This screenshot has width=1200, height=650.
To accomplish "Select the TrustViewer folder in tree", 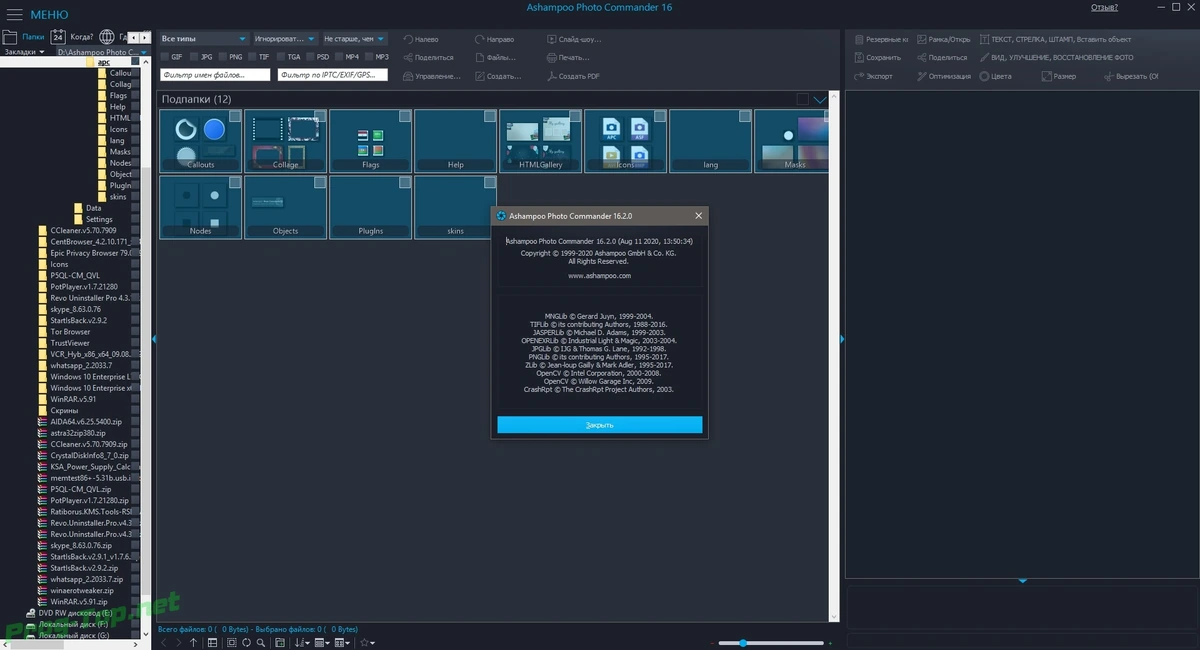I will click(69, 343).
